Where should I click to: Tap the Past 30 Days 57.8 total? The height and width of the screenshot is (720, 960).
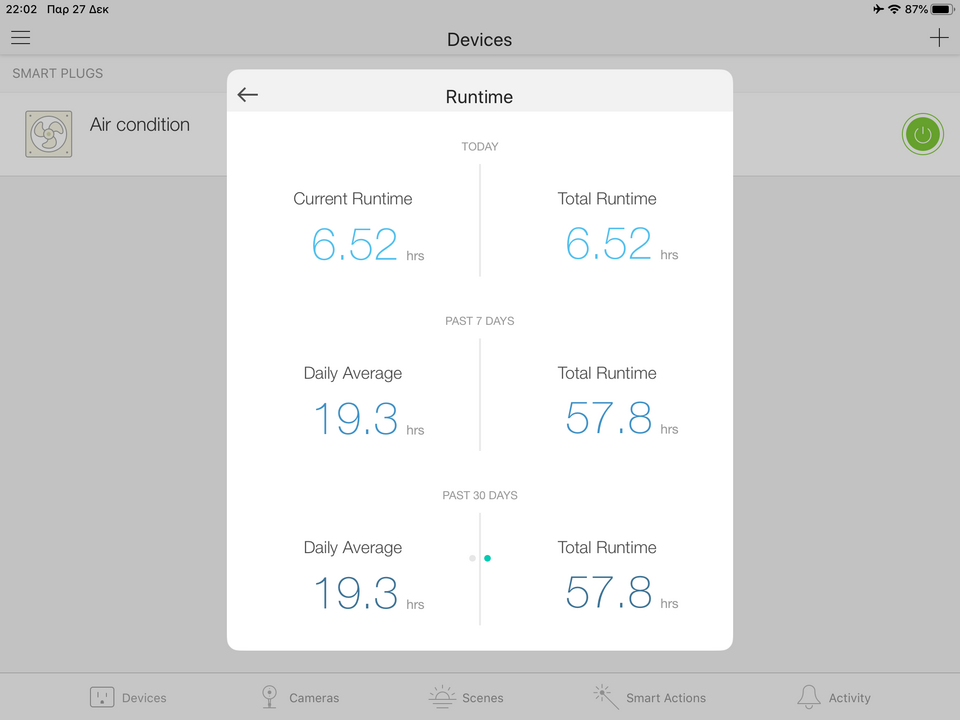609,593
